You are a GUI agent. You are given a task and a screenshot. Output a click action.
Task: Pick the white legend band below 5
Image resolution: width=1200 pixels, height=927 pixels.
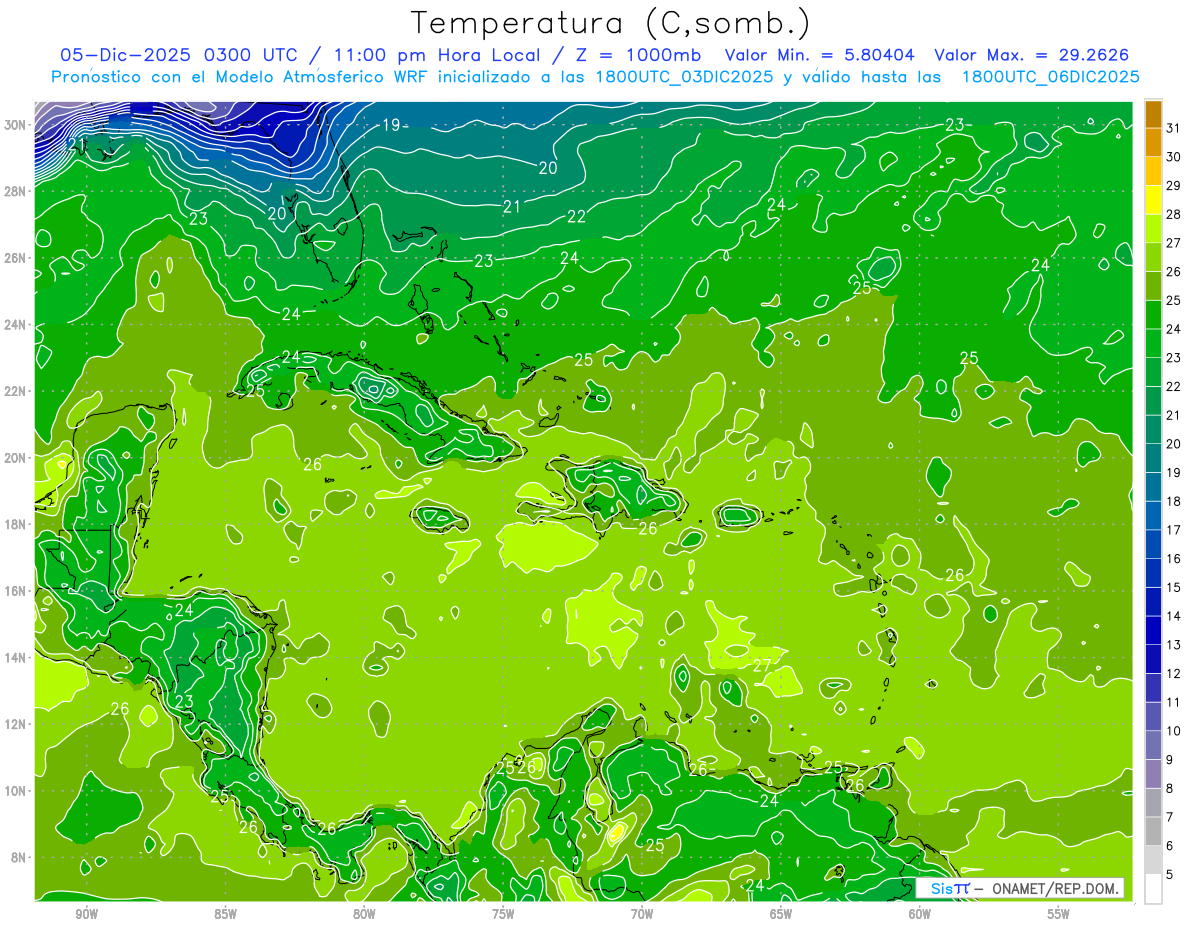click(x=1153, y=889)
